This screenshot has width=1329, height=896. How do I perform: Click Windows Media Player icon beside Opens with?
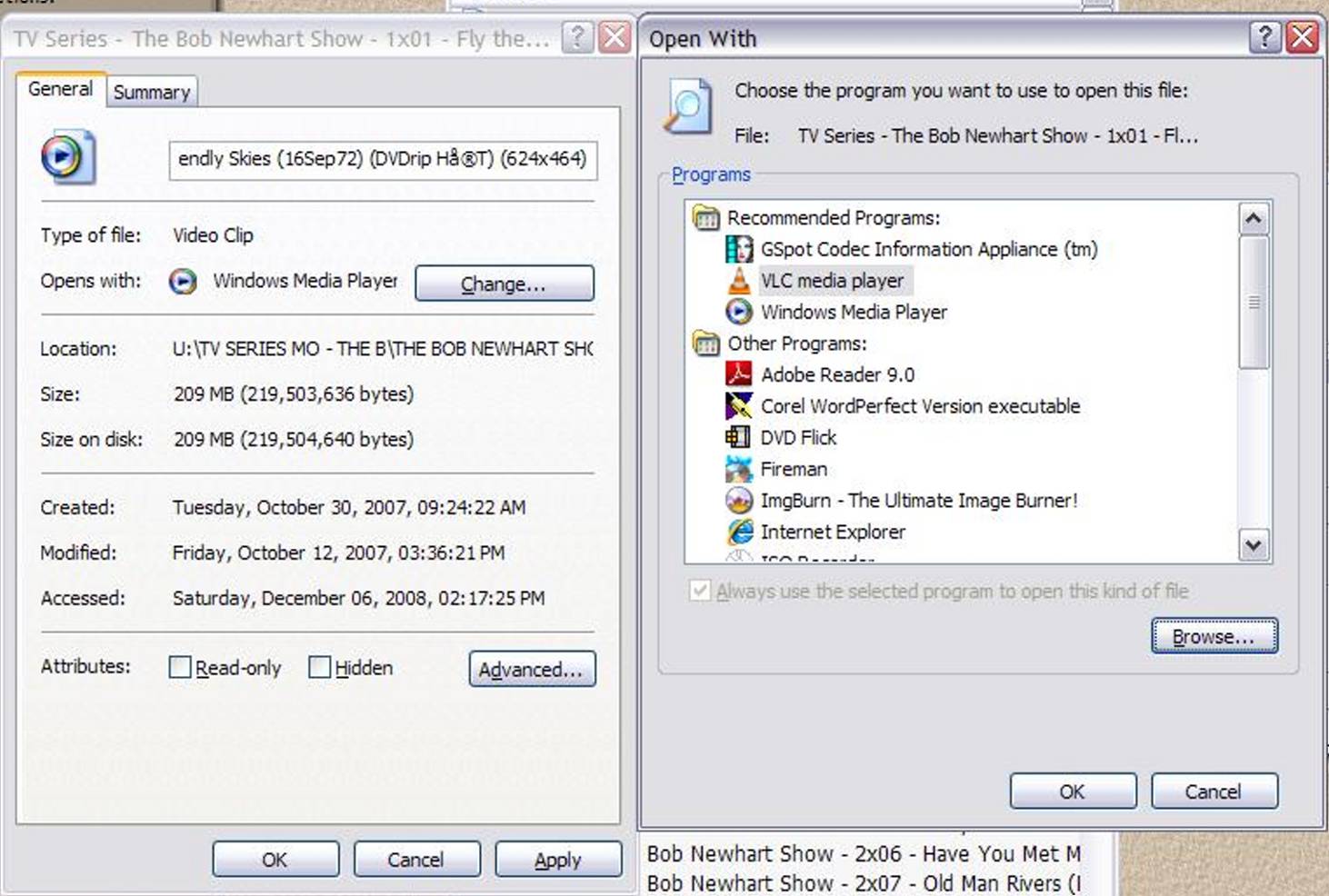183,282
